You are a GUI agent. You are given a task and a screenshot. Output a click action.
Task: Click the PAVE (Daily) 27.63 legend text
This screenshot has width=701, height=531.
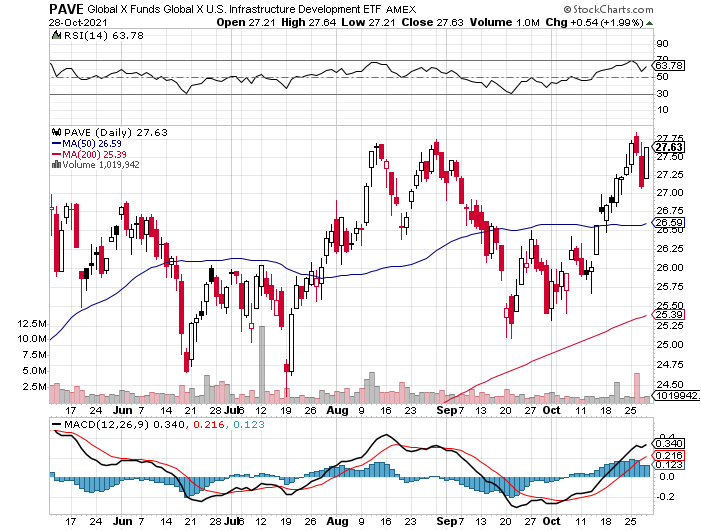coord(116,132)
